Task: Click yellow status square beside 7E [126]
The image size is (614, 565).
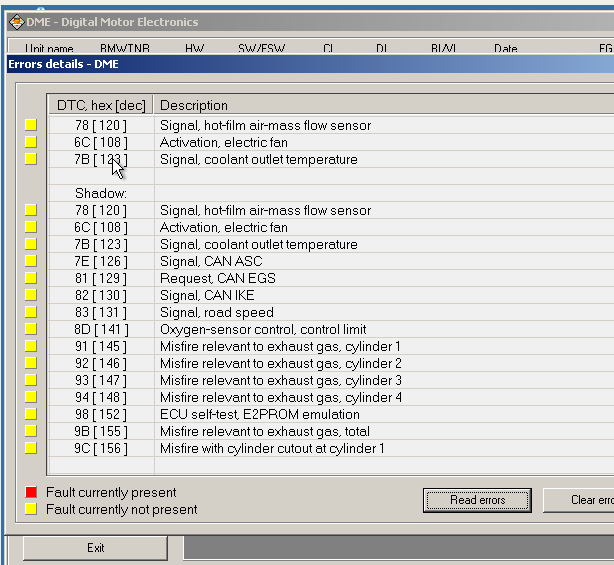Action: pos(31,261)
